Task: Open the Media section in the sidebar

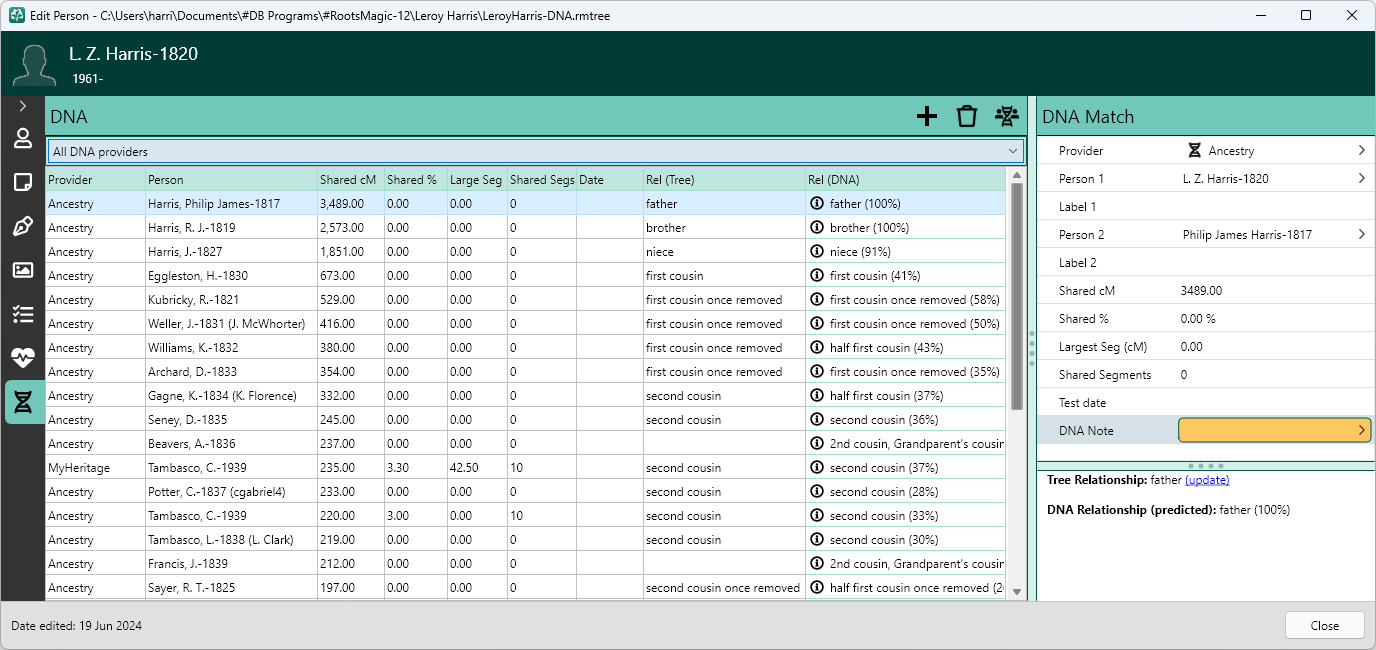Action: tap(23, 270)
